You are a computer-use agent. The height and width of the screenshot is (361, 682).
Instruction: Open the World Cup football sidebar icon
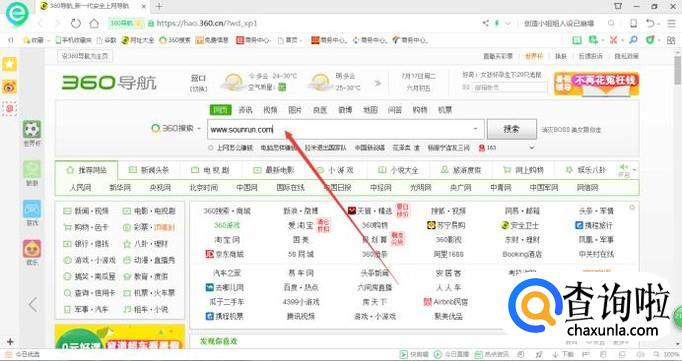(x=32, y=130)
